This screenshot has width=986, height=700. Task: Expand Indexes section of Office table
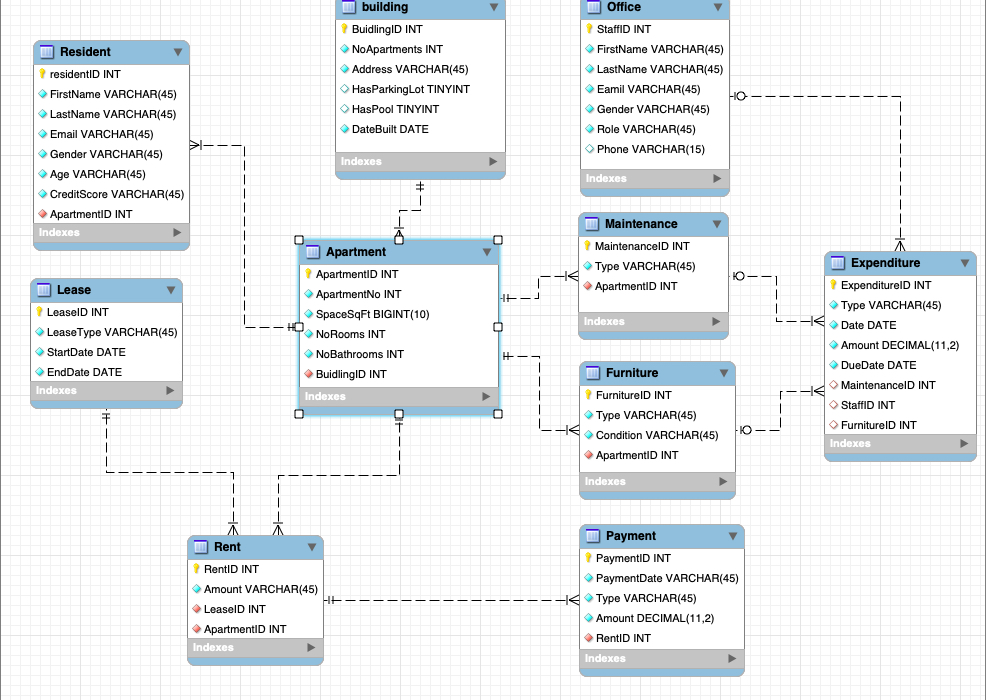coord(717,179)
